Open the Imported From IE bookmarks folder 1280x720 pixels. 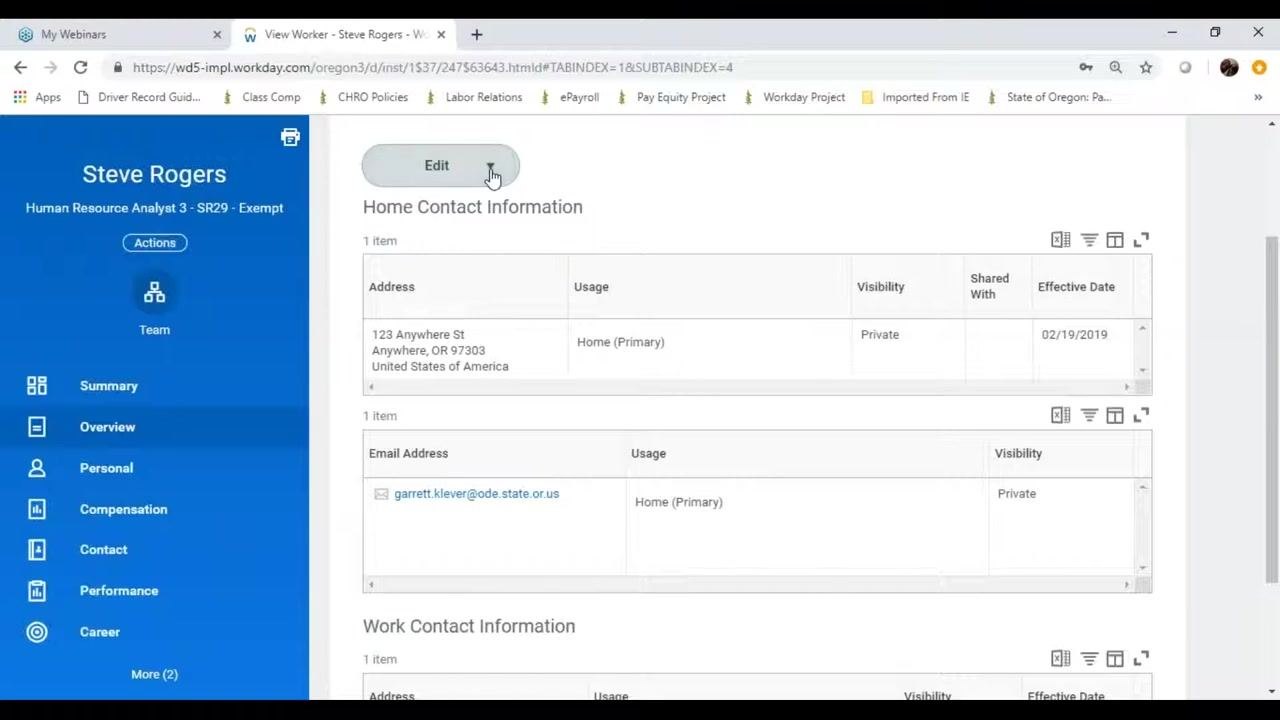[x=915, y=97]
